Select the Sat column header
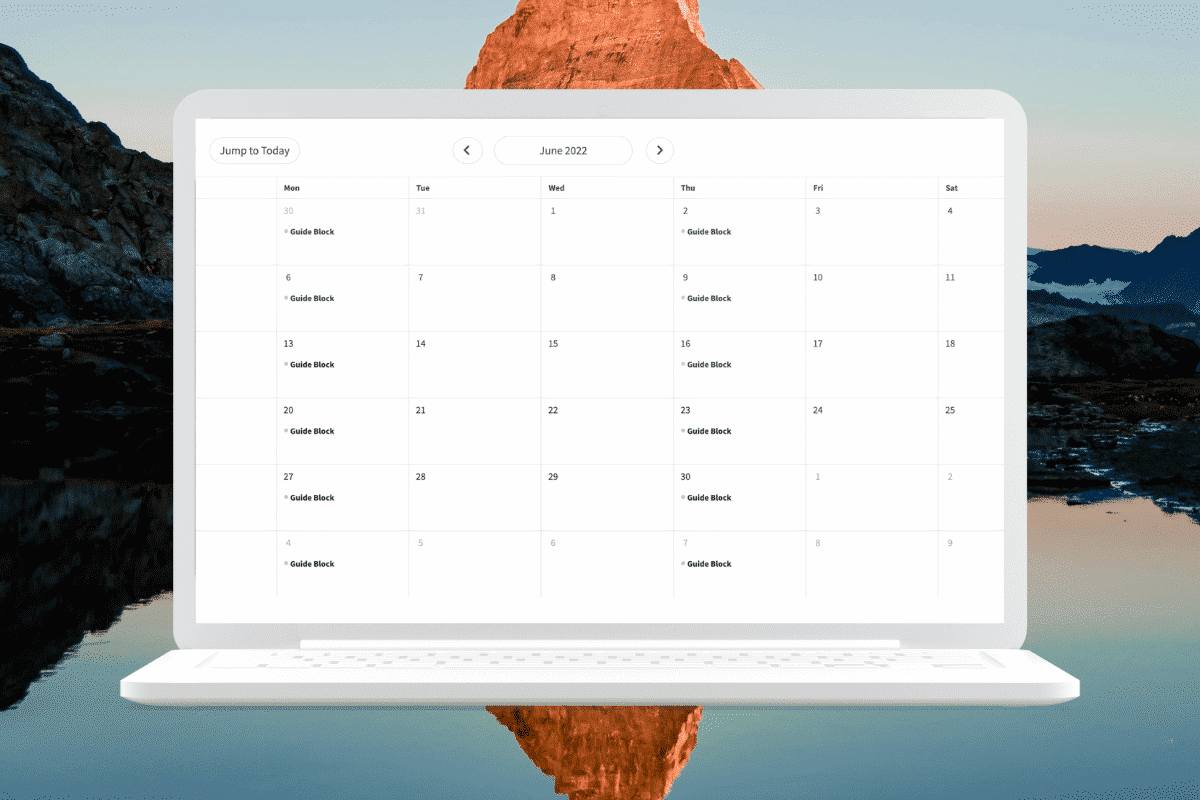Image resolution: width=1200 pixels, height=800 pixels. pyautogui.click(x=951, y=188)
